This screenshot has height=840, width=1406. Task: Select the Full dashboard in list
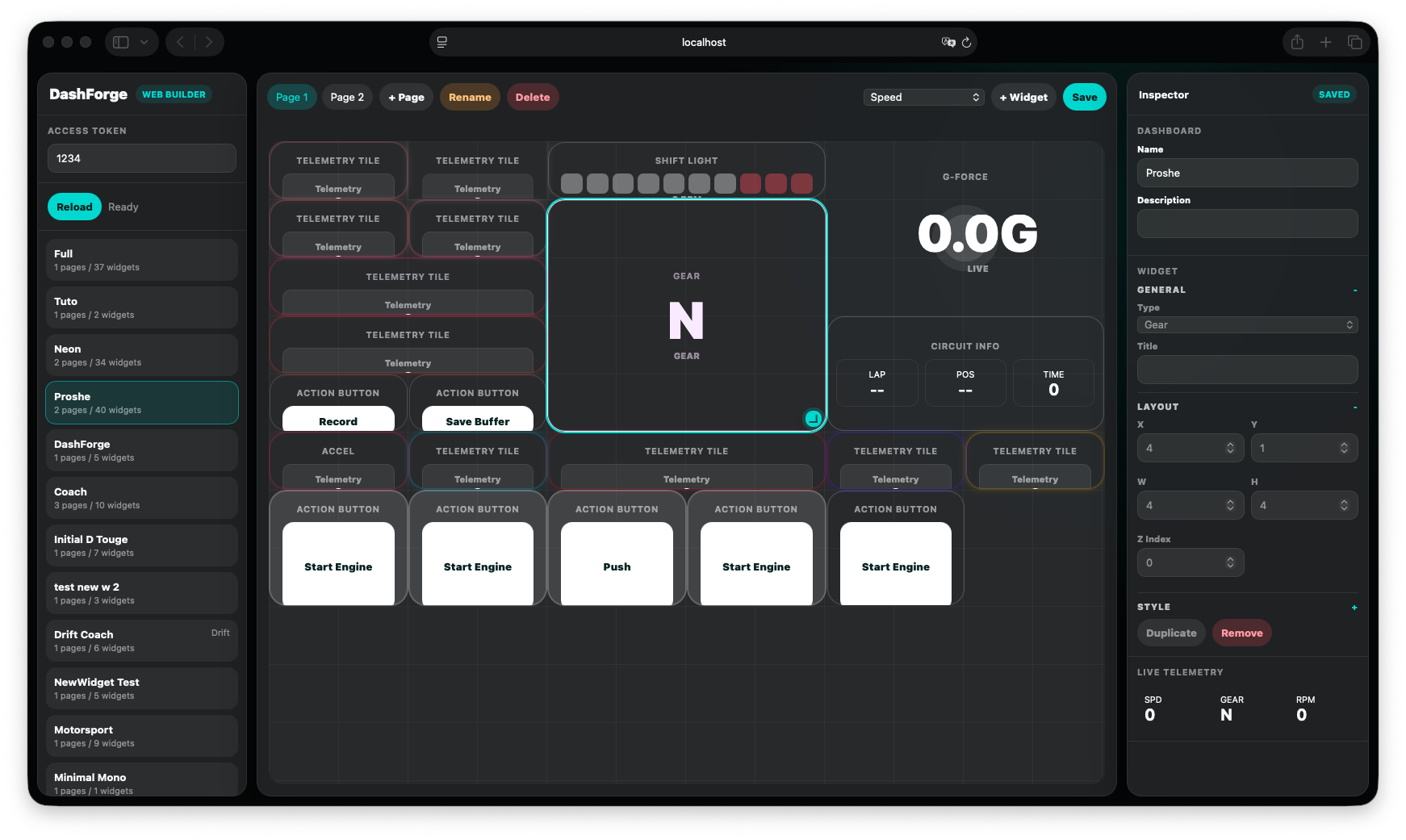point(142,260)
